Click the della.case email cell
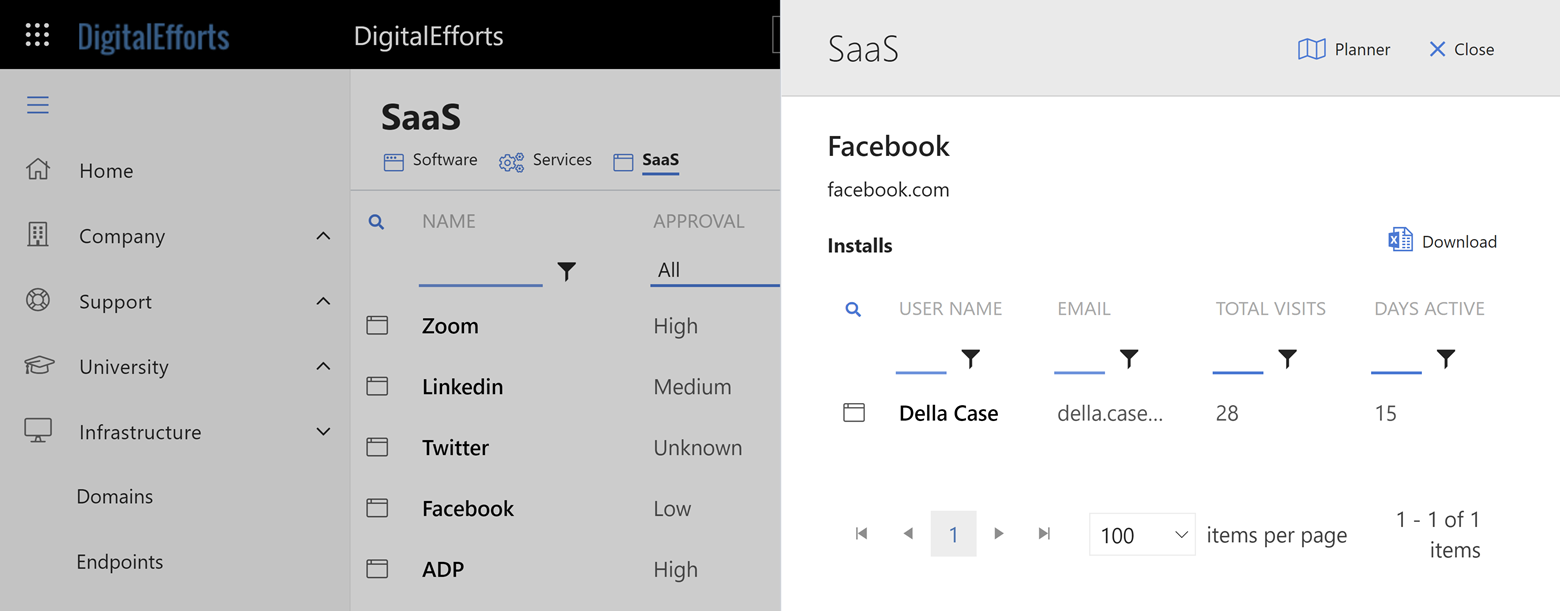 click(x=1110, y=414)
